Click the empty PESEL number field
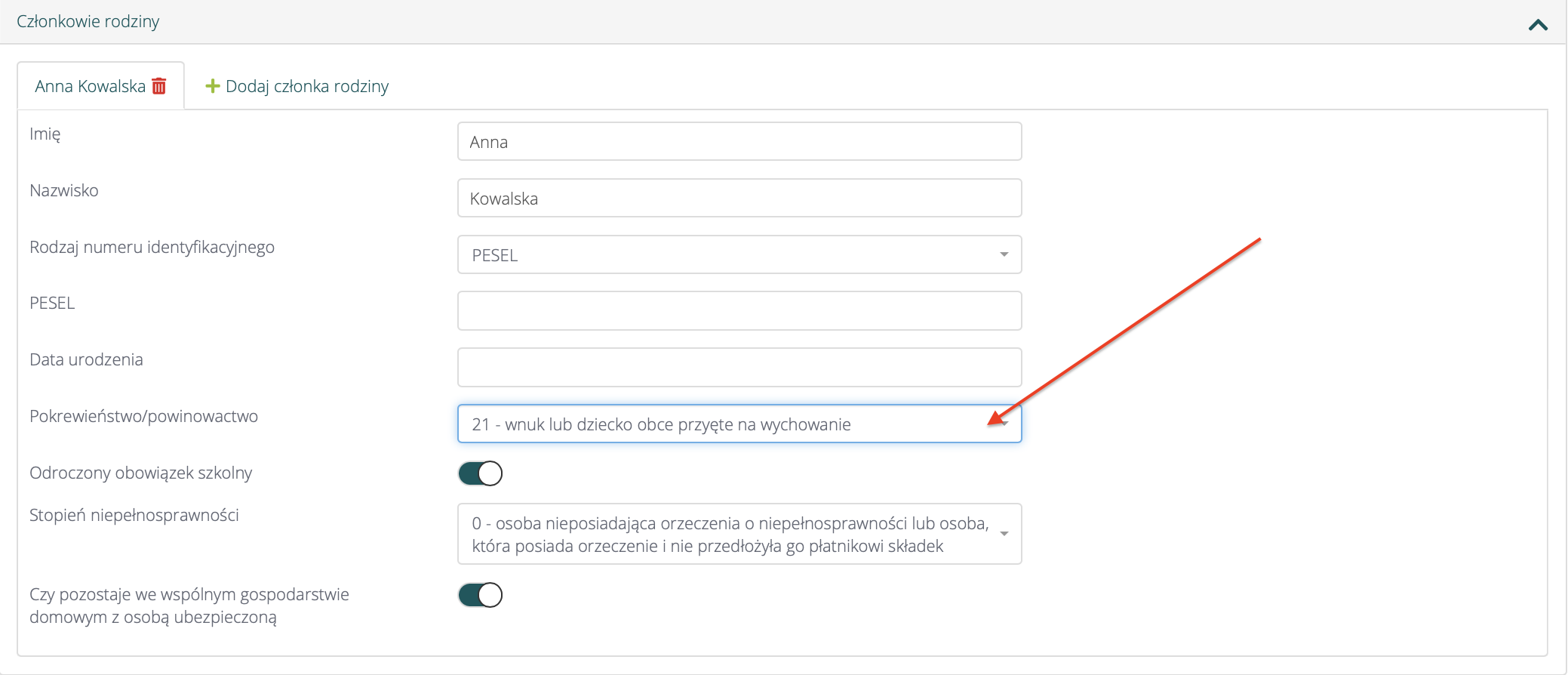 739,310
